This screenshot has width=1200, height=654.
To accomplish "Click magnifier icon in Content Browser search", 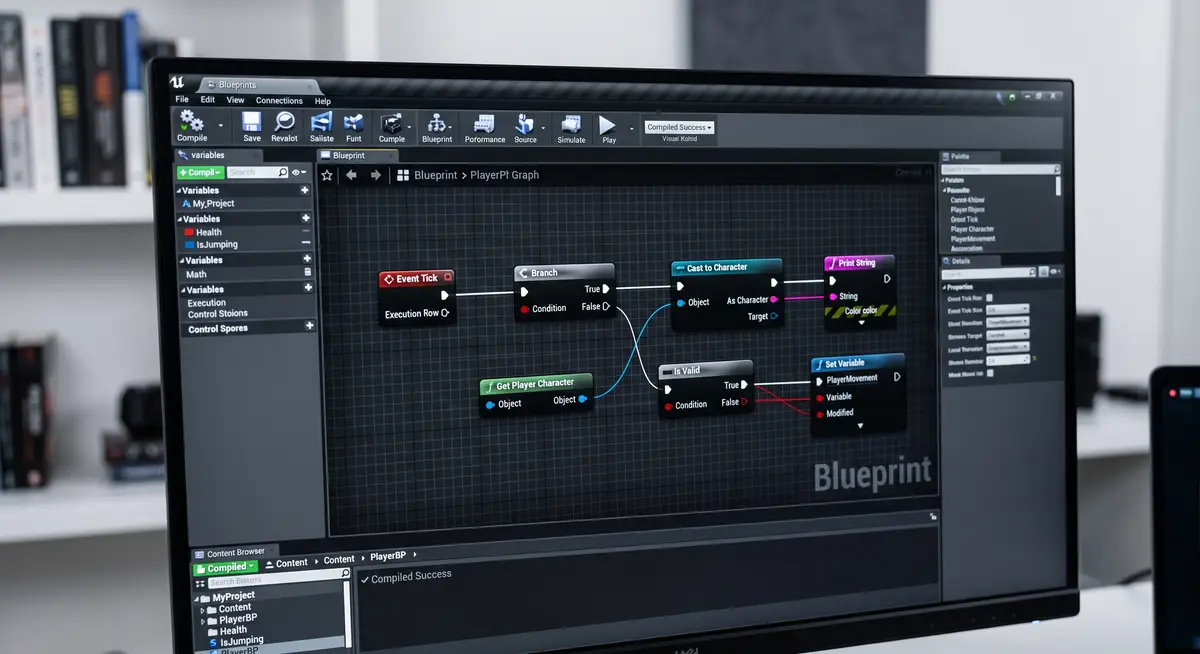I will pos(346,575).
